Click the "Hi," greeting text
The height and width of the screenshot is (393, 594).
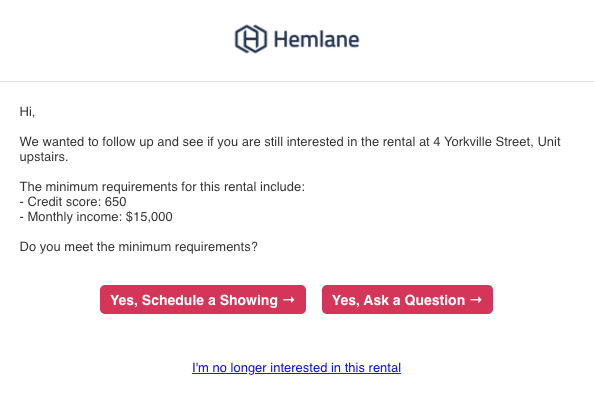[x=27, y=112]
